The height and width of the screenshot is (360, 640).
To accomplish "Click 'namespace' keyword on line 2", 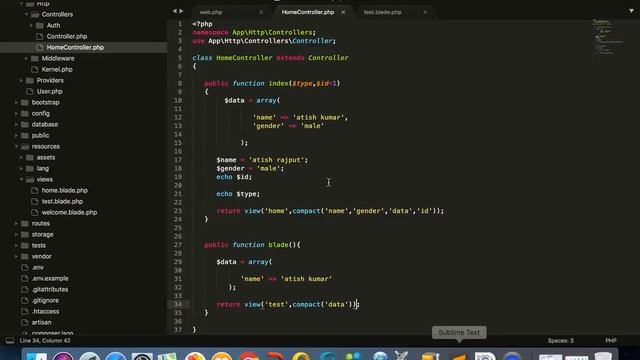I will click(211, 33).
